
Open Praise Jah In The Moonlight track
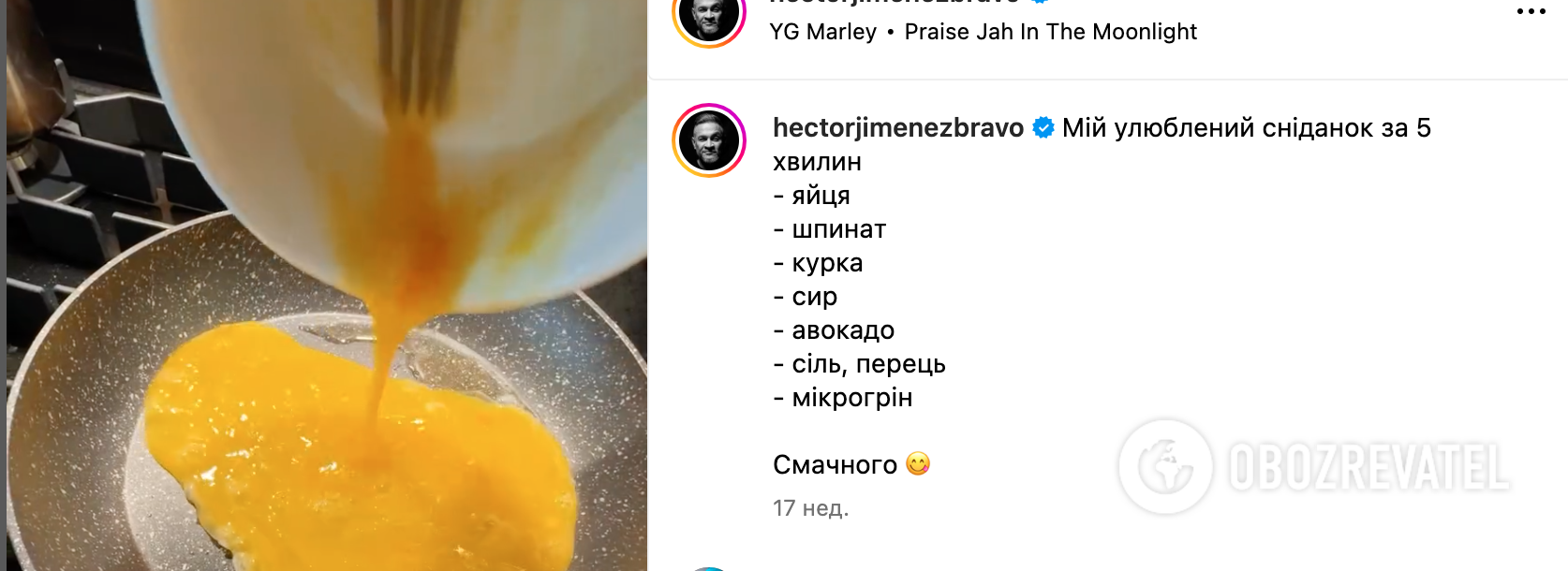click(1050, 32)
